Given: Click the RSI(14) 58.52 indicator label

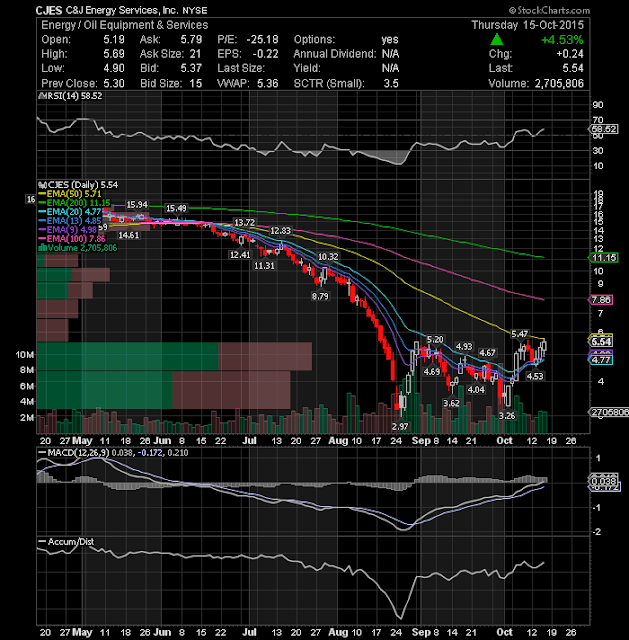Looking at the screenshot, I should pyautogui.click(x=73, y=96).
